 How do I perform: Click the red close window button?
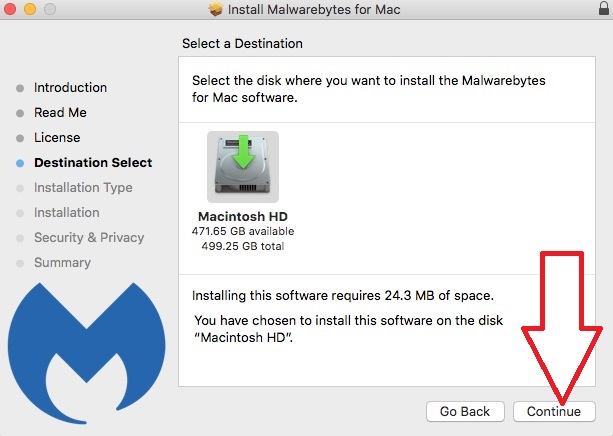10,9
